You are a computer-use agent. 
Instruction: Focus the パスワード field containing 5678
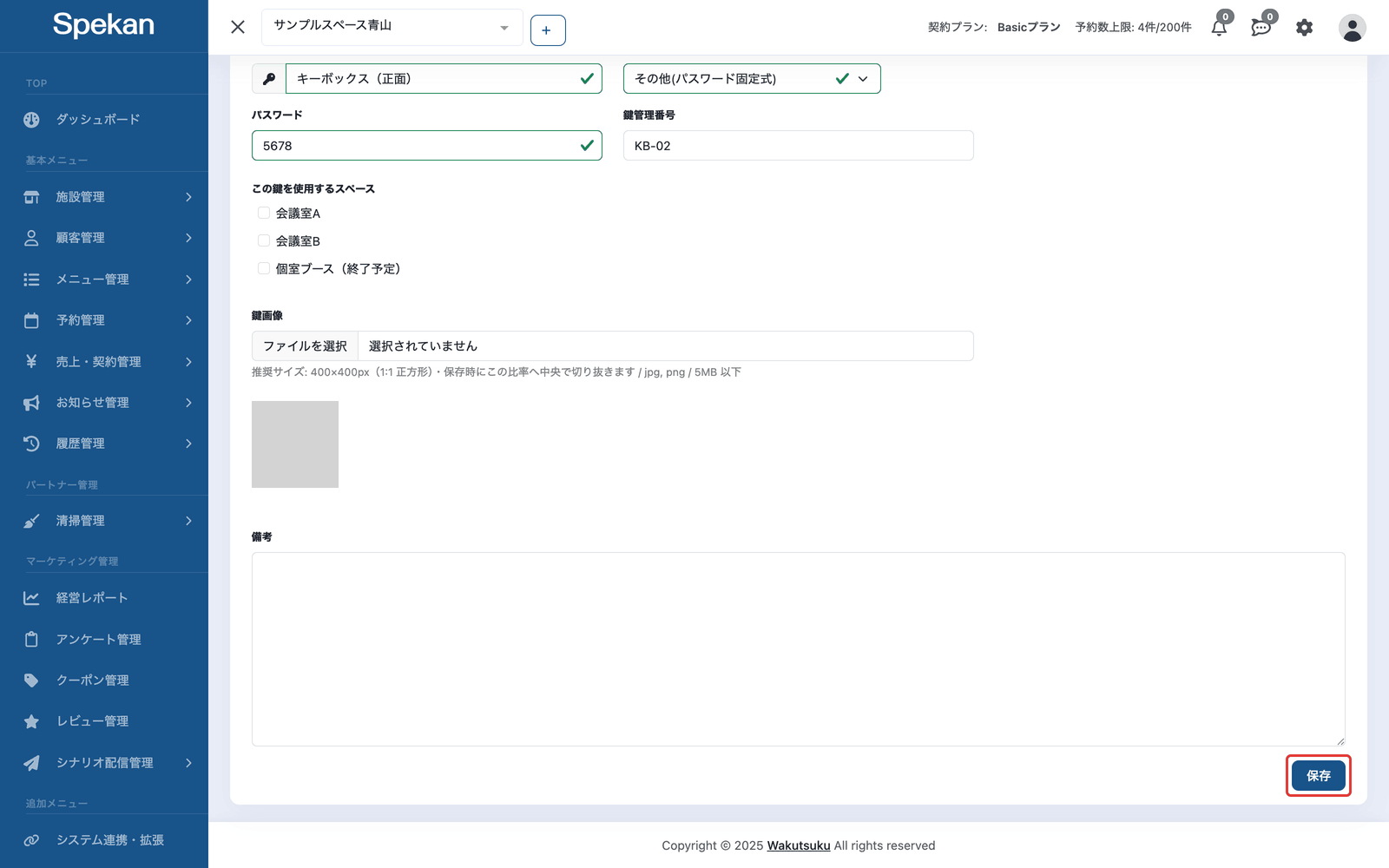coord(426,146)
